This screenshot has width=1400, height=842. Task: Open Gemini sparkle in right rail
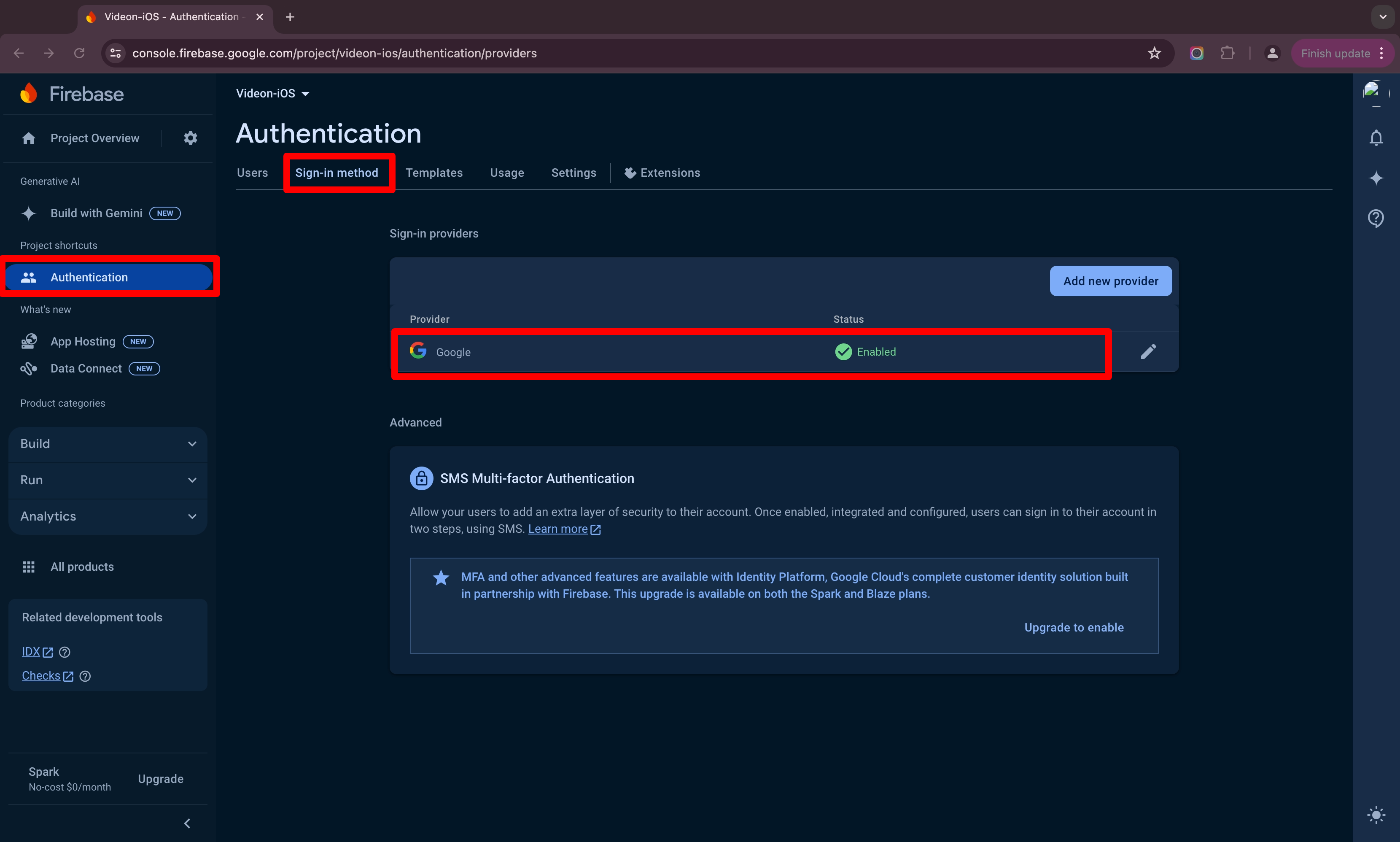[x=1376, y=178]
